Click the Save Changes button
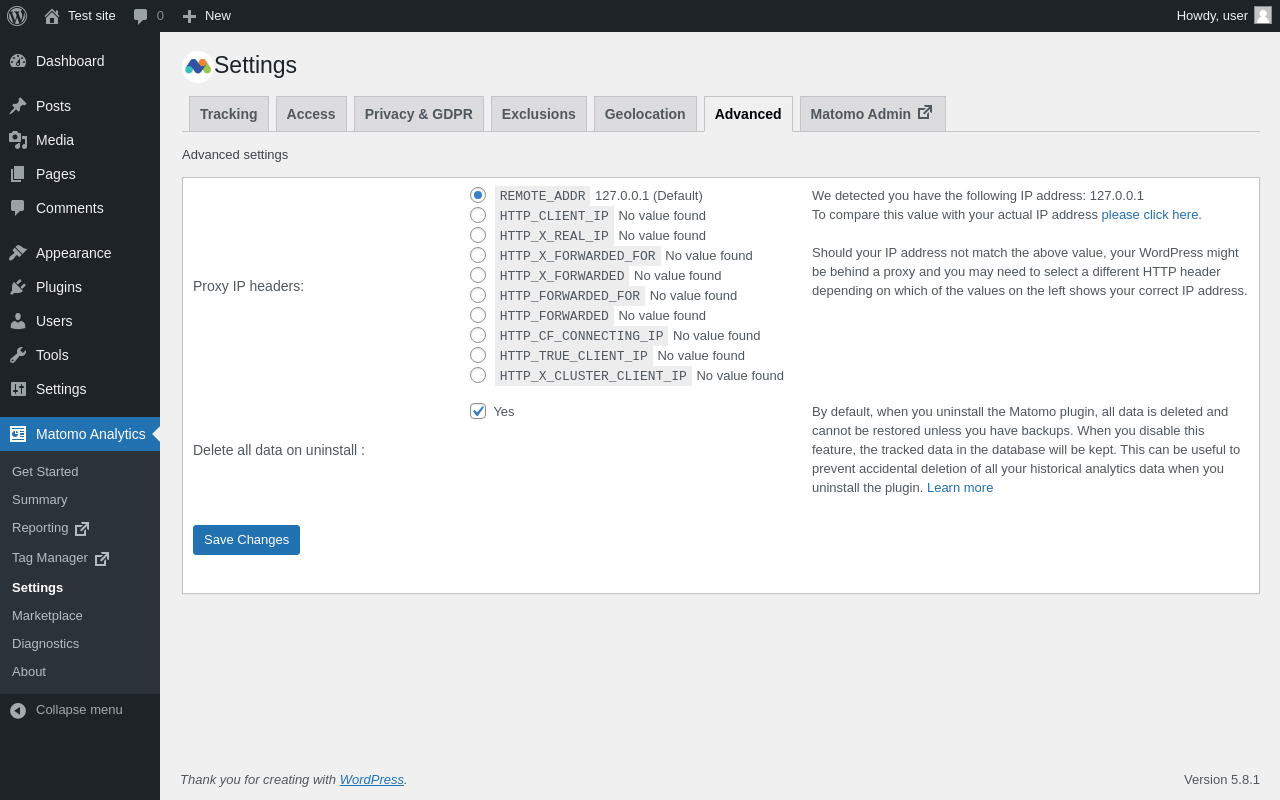 tap(246, 540)
